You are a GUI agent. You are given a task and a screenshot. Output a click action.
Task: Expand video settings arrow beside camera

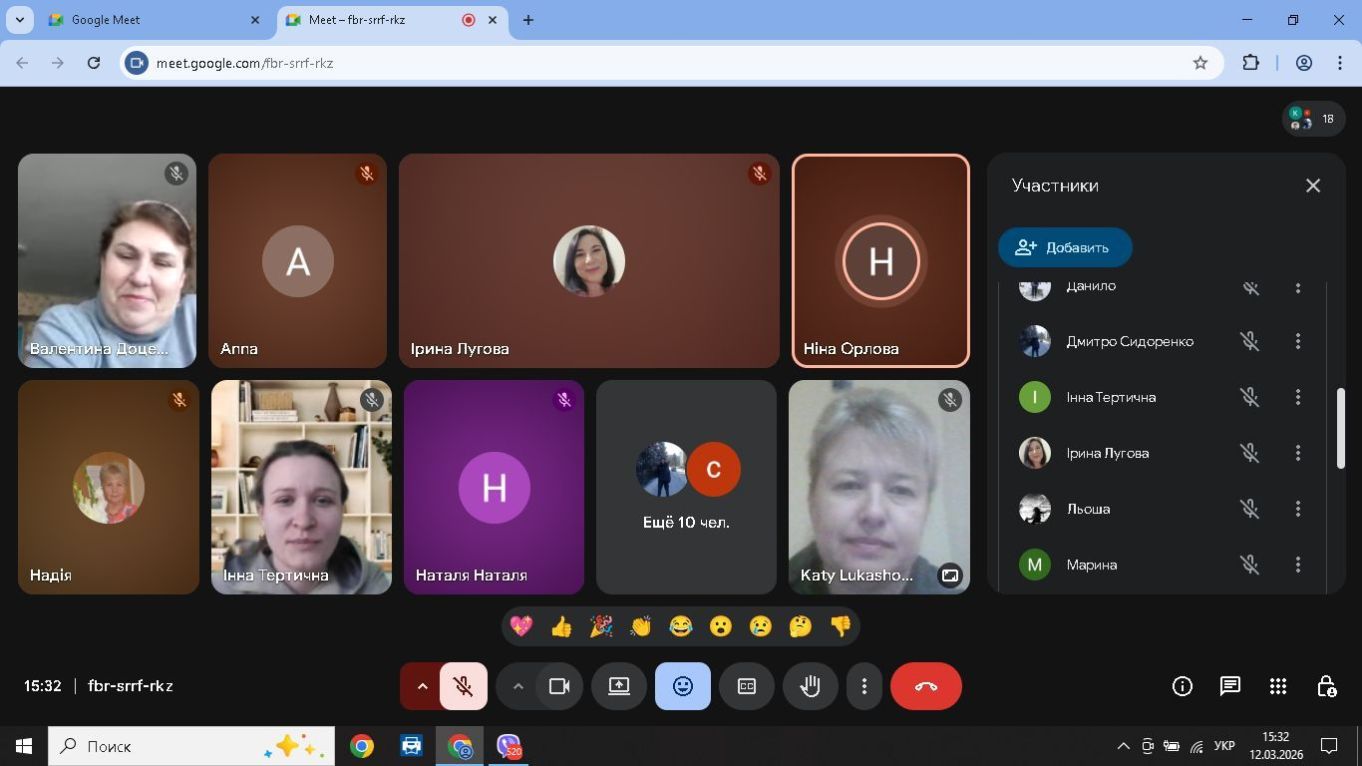[x=518, y=686]
